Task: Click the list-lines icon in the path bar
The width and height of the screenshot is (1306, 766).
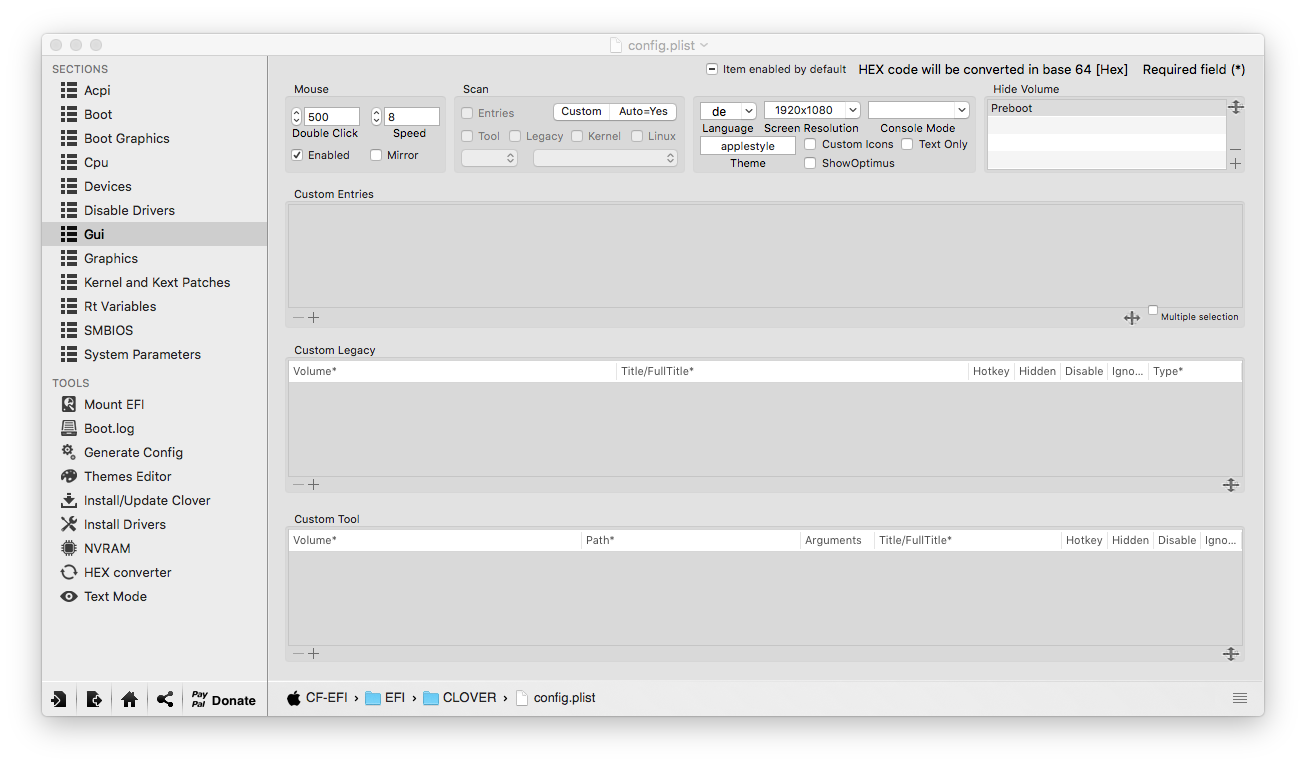Action: pos(1240,698)
